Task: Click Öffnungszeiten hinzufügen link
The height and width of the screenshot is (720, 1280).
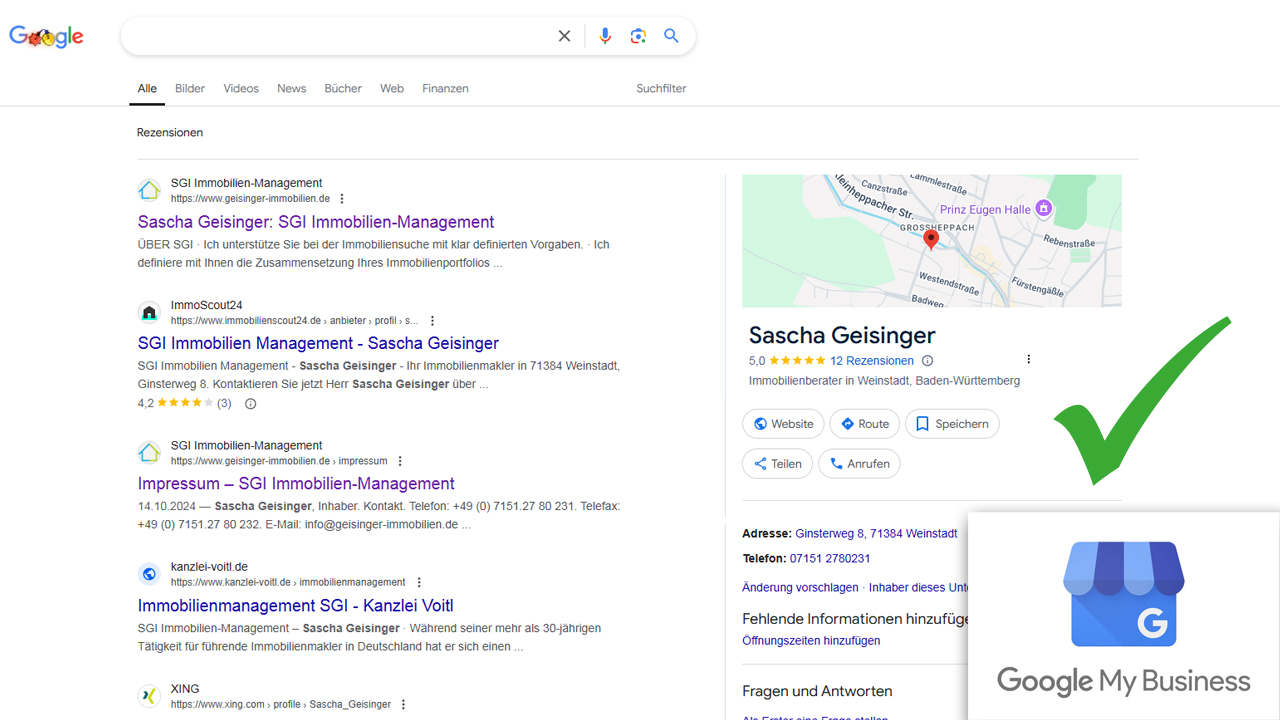Action: pos(811,641)
